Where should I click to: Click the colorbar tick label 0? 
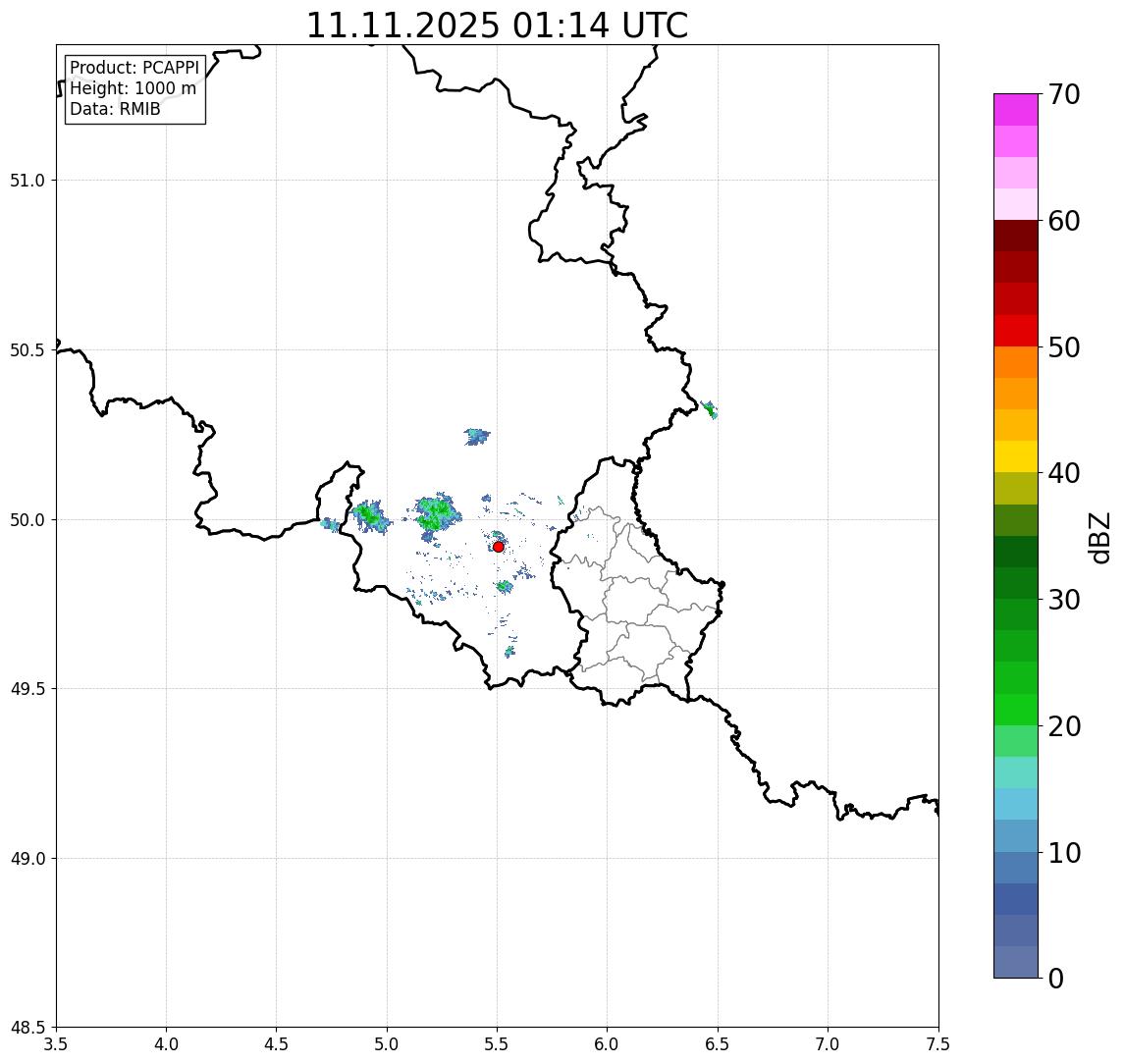(1056, 978)
